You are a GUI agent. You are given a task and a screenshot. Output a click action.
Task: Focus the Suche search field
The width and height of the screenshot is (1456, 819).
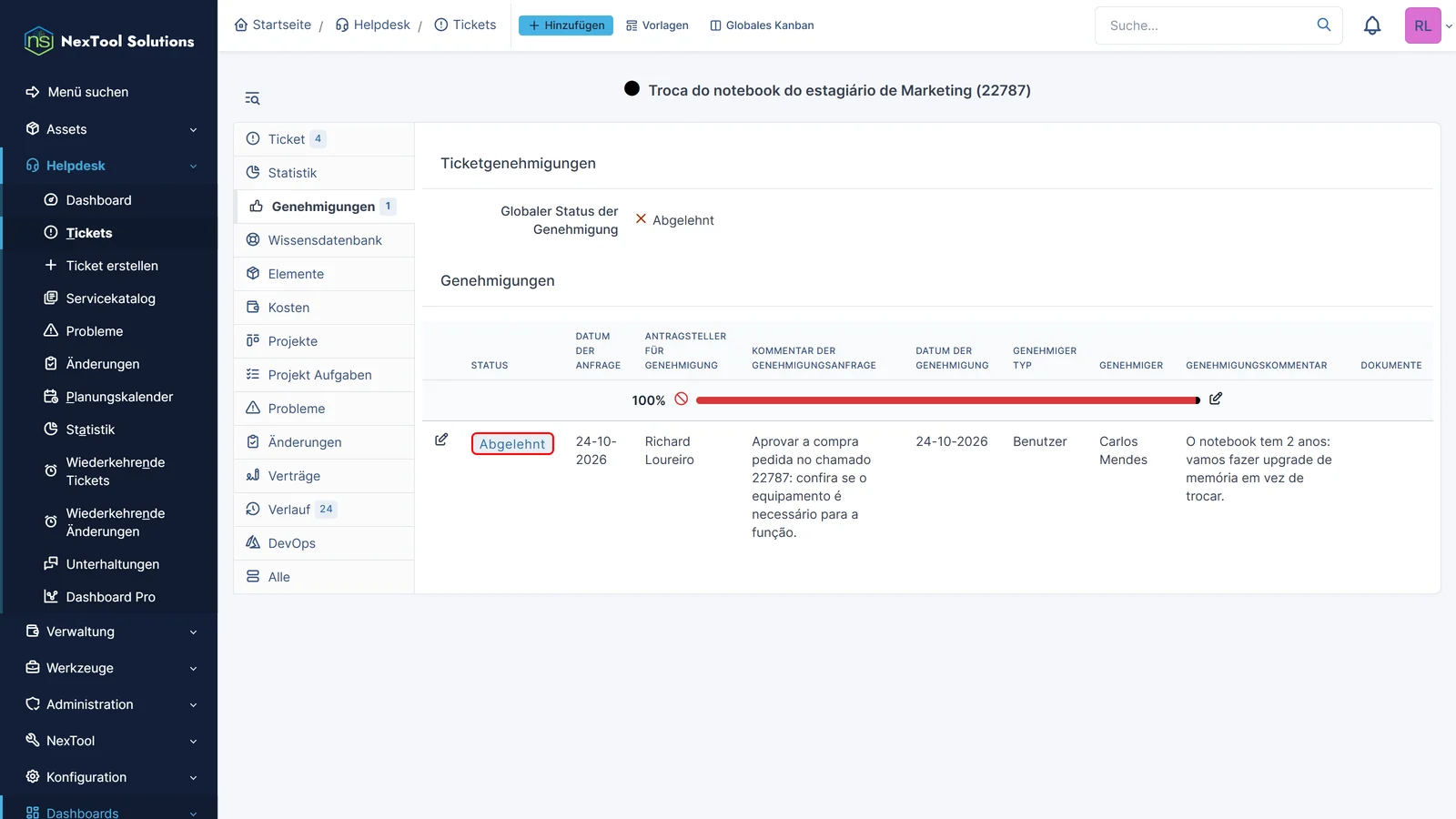point(1208,25)
